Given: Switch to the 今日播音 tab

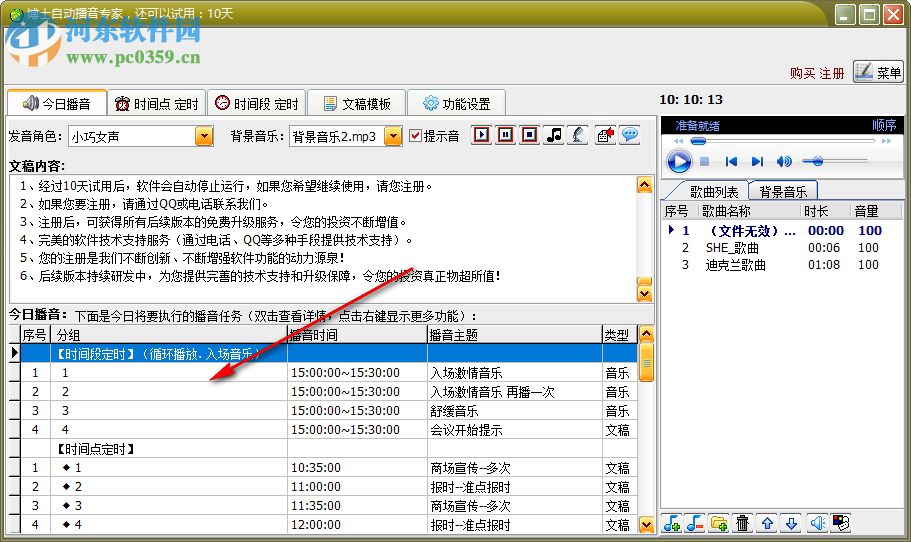Looking at the screenshot, I should (57, 103).
